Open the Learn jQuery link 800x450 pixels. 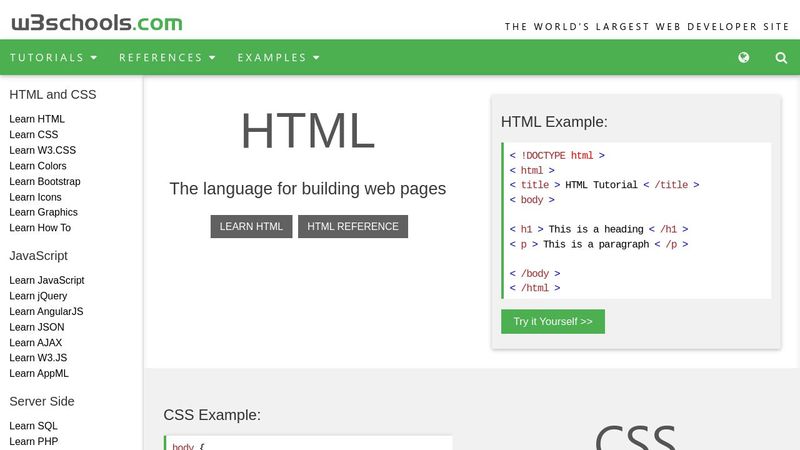tap(39, 296)
